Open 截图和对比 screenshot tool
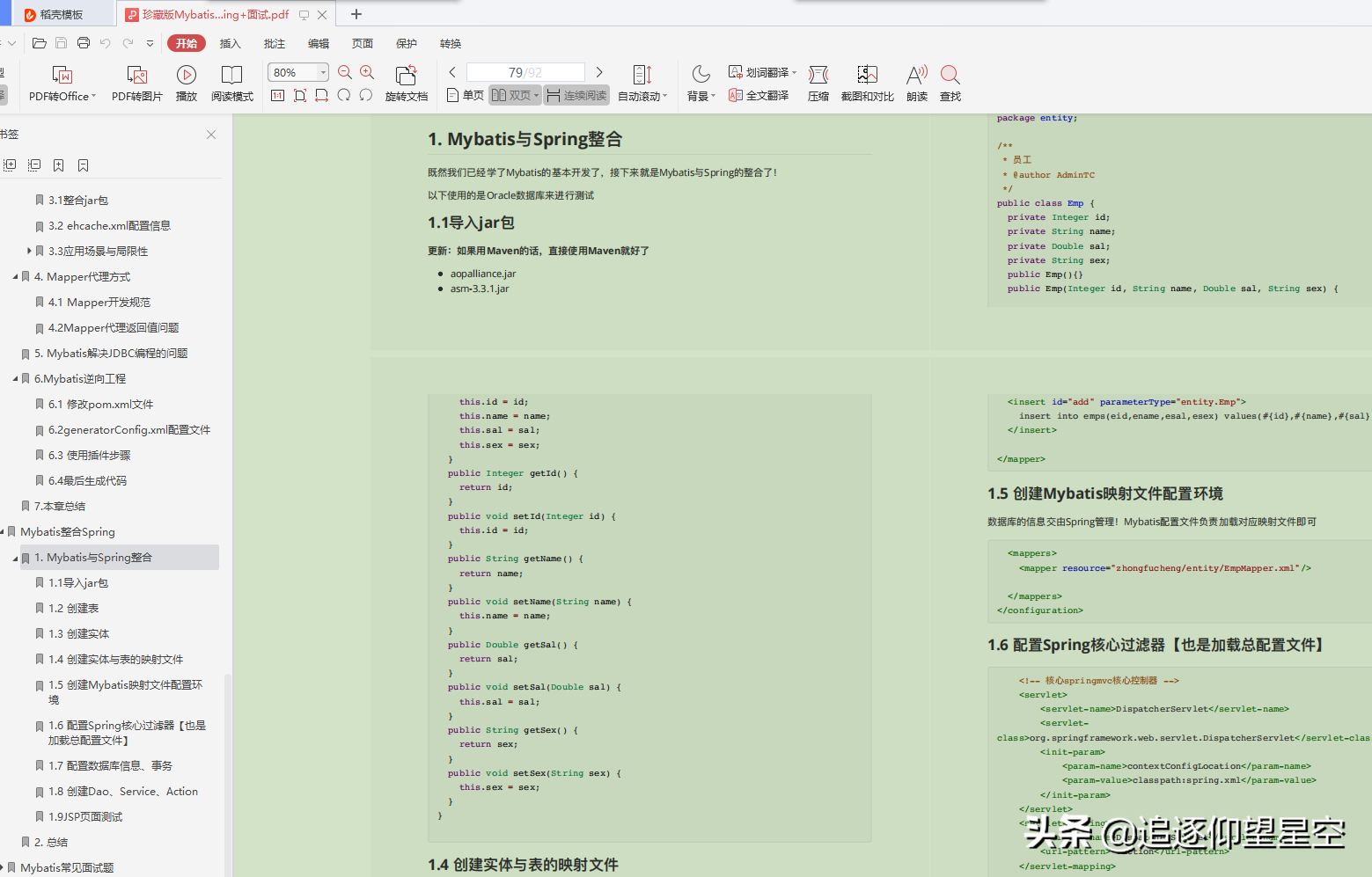 [868, 84]
